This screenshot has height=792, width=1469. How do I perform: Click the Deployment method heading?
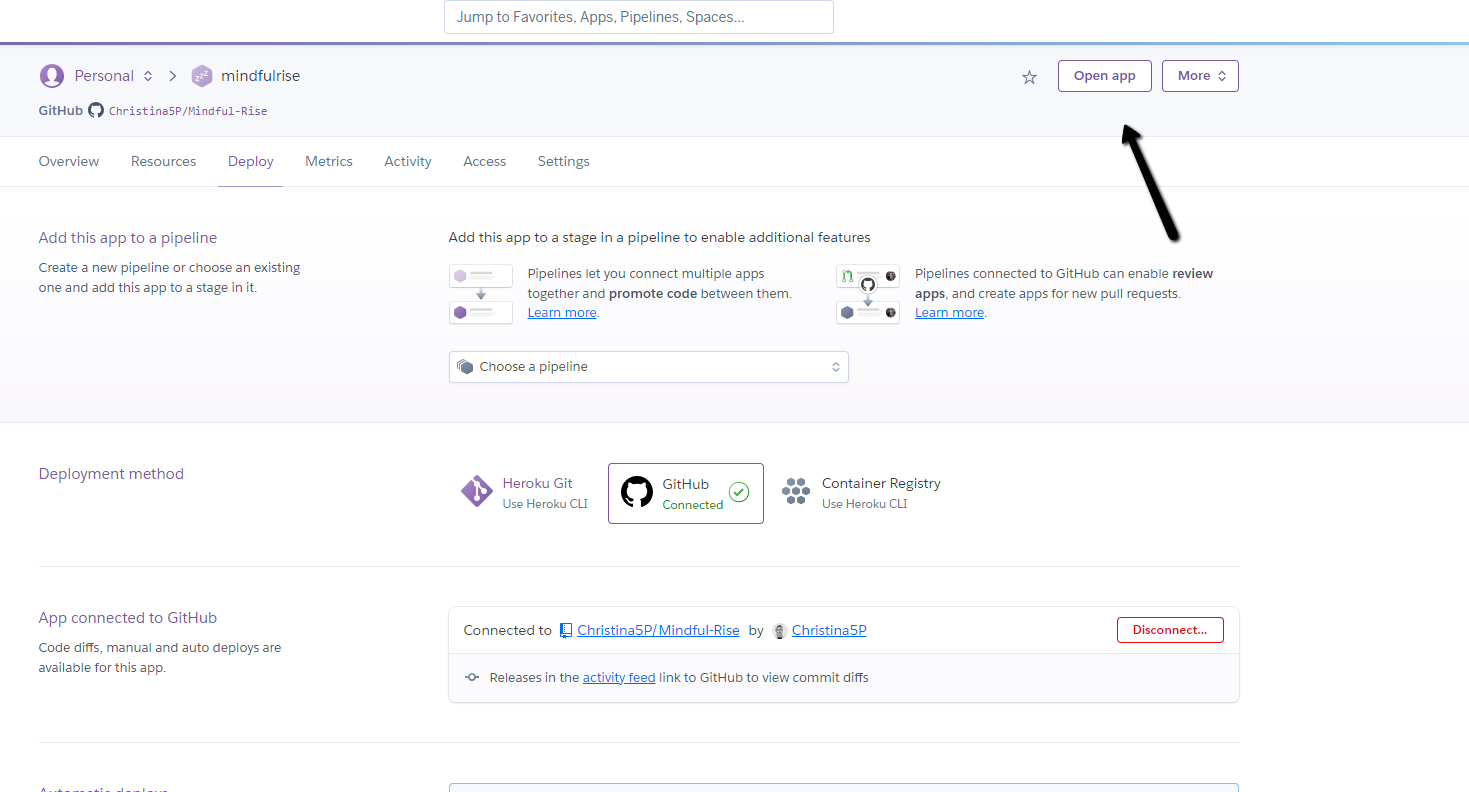pos(111,474)
